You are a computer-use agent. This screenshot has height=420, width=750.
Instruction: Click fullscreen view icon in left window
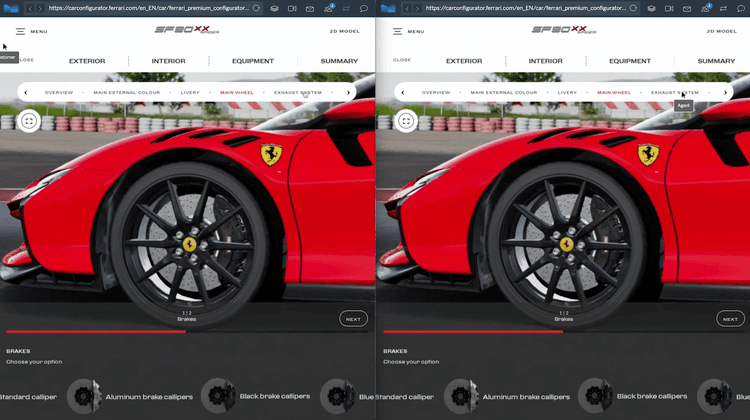pyautogui.click(x=29, y=121)
